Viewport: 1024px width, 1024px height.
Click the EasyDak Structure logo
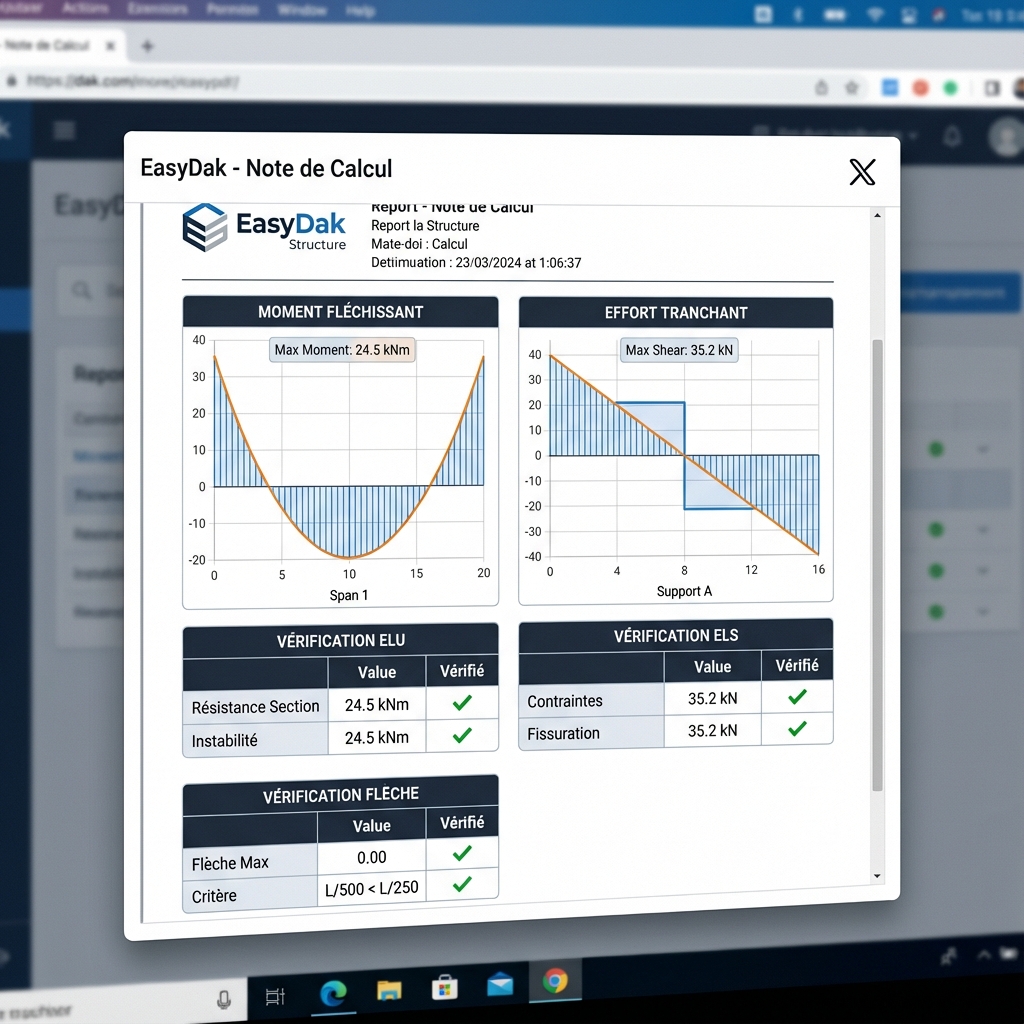tap(264, 227)
